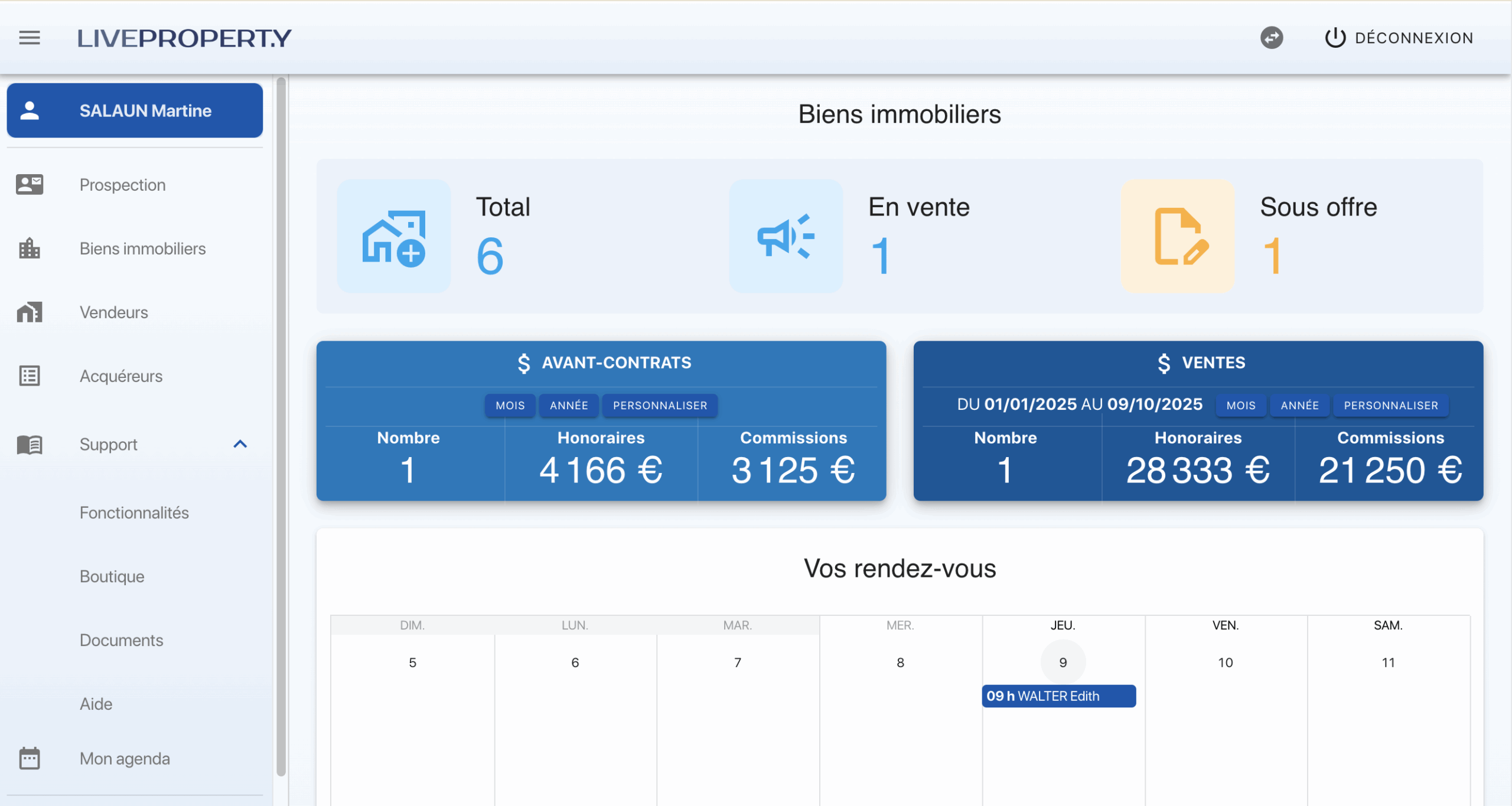Select Année filter in Avant-contrats
Image resolution: width=1512 pixels, height=806 pixels.
tap(568, 406)
